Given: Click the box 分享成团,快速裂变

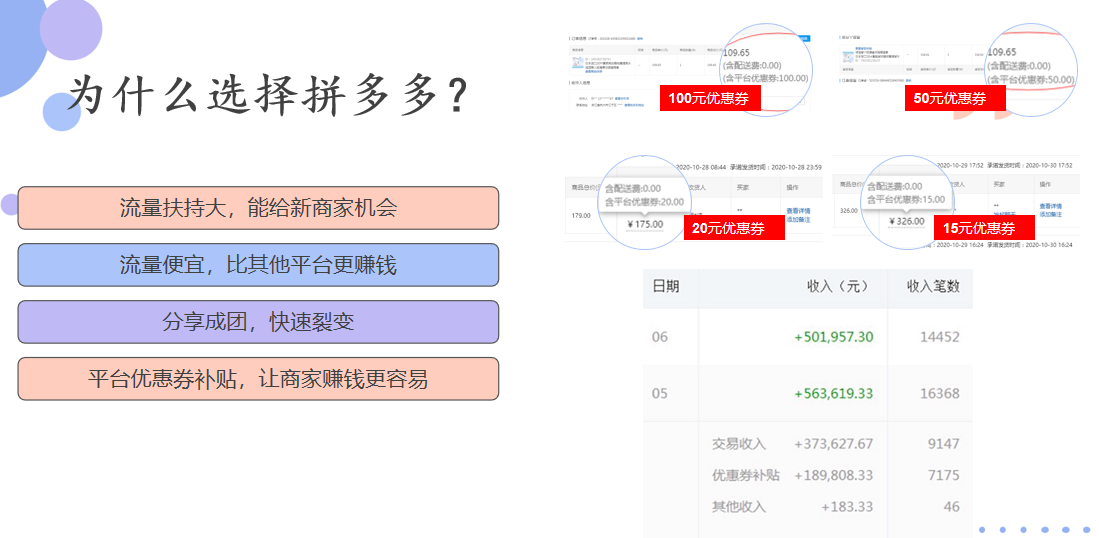Looking at the screenshot, I should (x=258, y=322).
